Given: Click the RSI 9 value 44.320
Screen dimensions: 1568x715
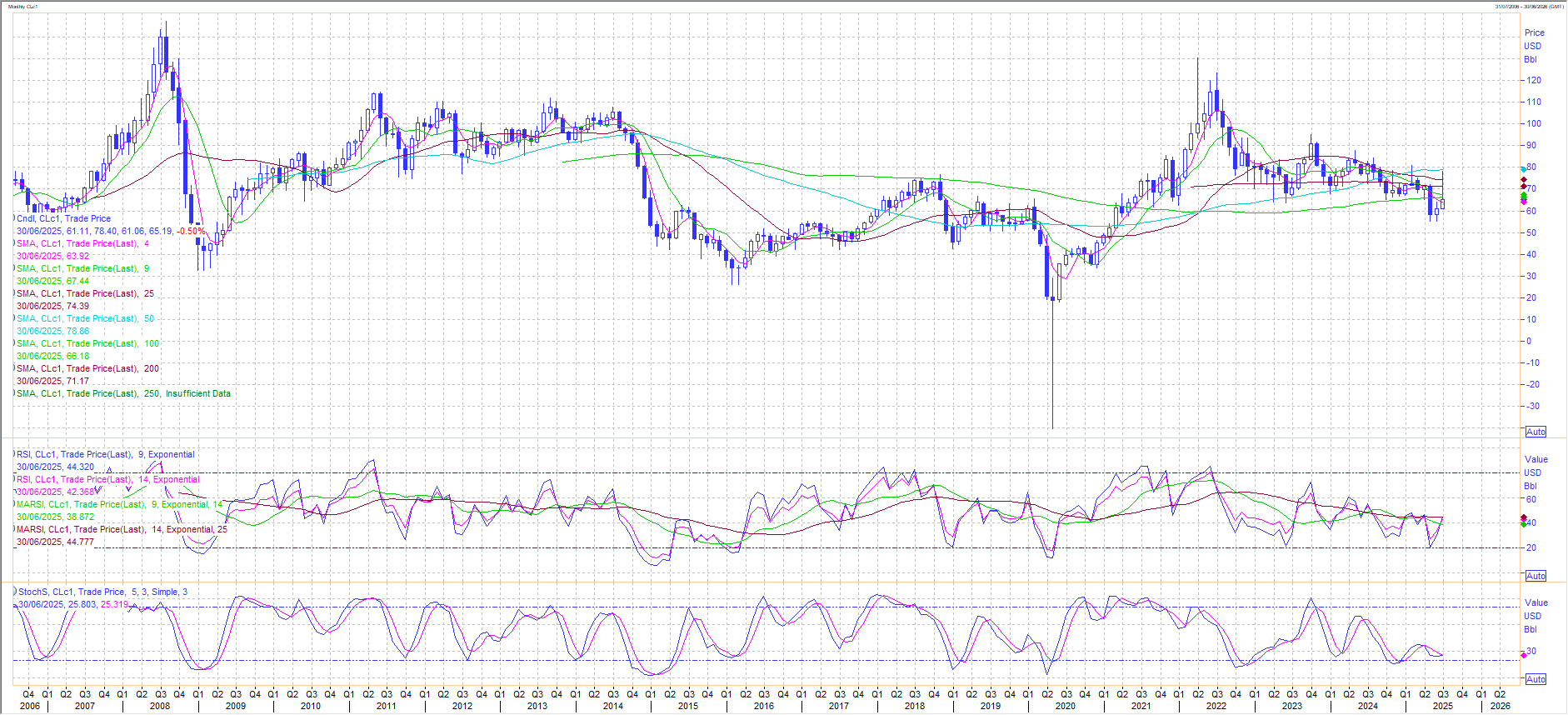Looking at the screenshot, I should [x=79, y=467].
